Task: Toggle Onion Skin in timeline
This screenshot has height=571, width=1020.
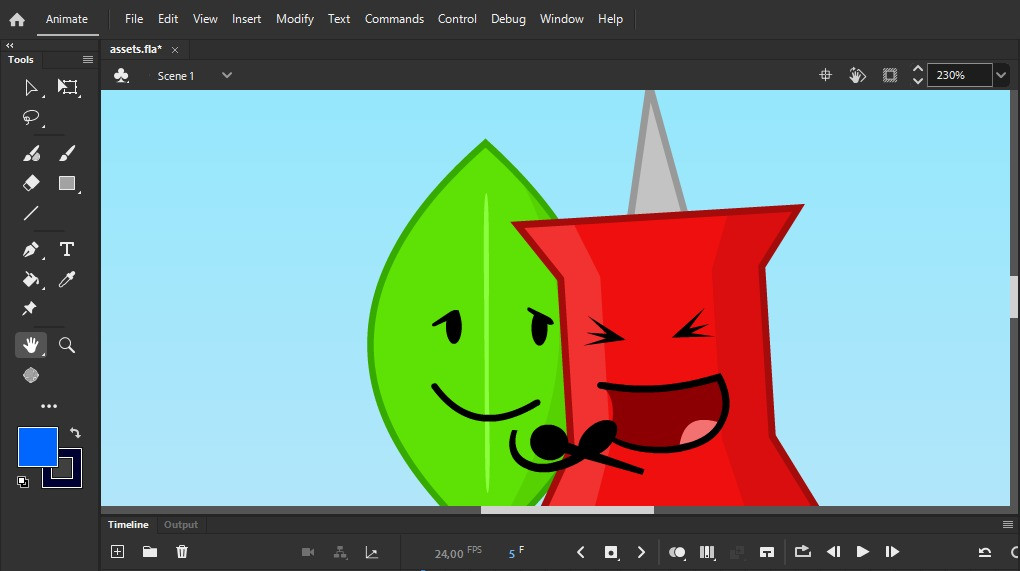Action: click(677, 552)
